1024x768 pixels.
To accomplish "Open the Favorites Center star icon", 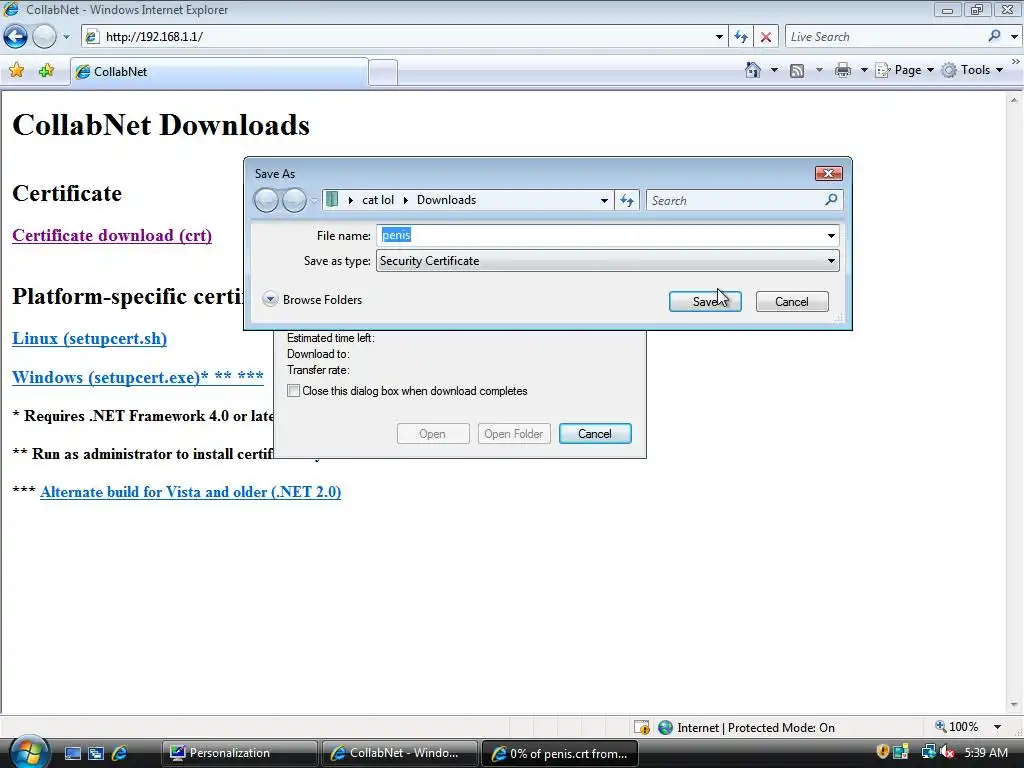I will click(x=17, y=71).
